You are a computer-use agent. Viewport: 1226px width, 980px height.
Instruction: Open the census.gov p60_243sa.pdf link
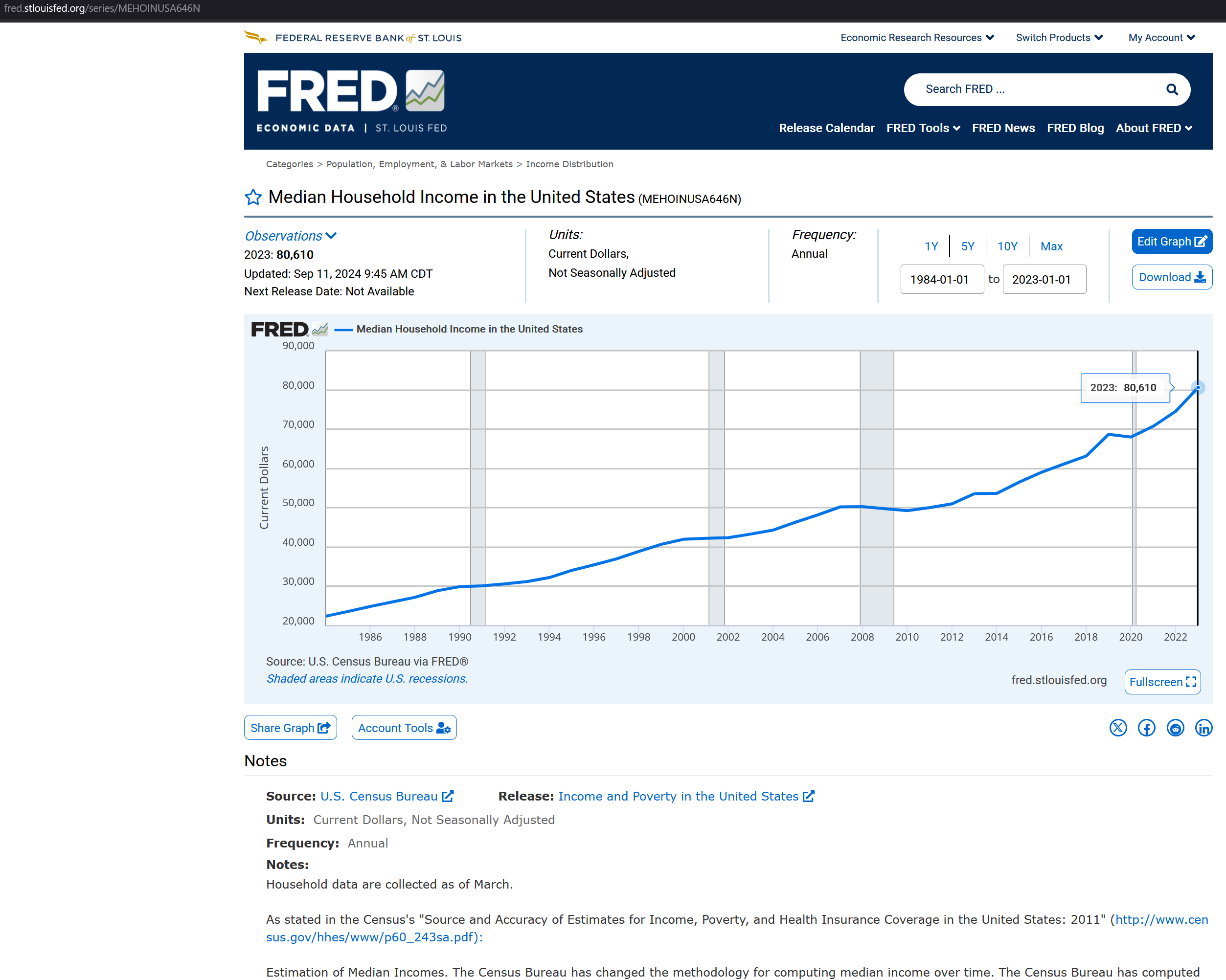737,928
